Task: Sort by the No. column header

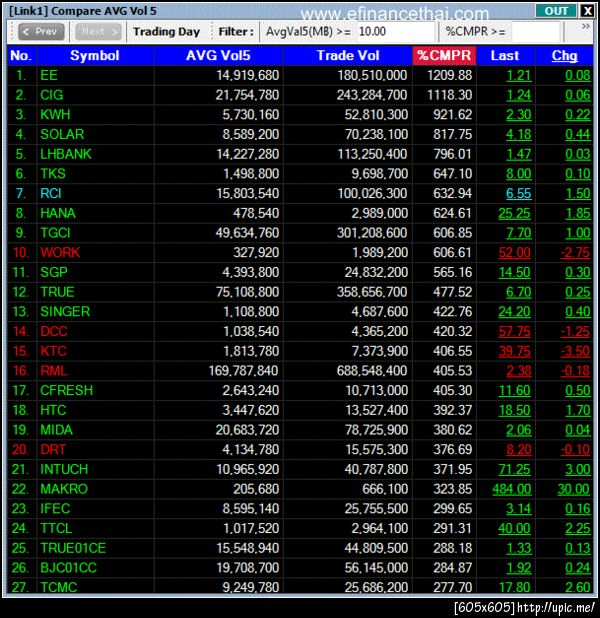Action: point(21,56)
